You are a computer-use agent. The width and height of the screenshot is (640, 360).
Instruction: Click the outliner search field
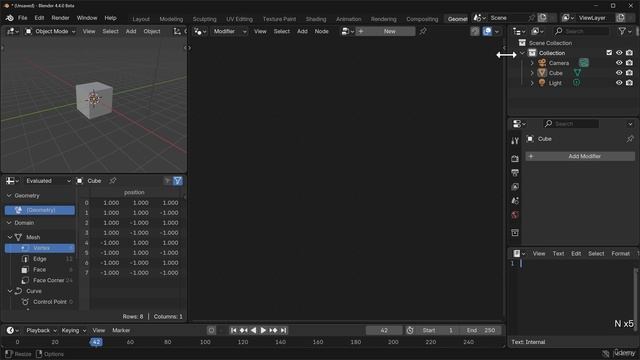581,31
